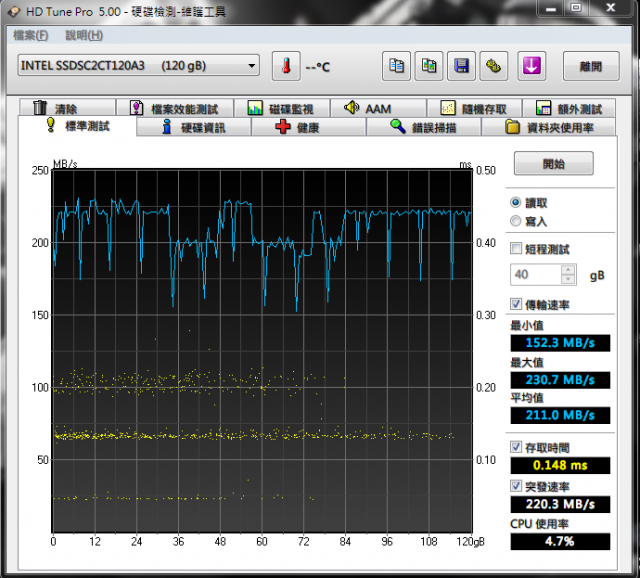Toggle the 傳輸速率 checkbox
Image resolution: width=640 pixels, height=578 pixels.
pyautogui.click(x=516, y=303)
